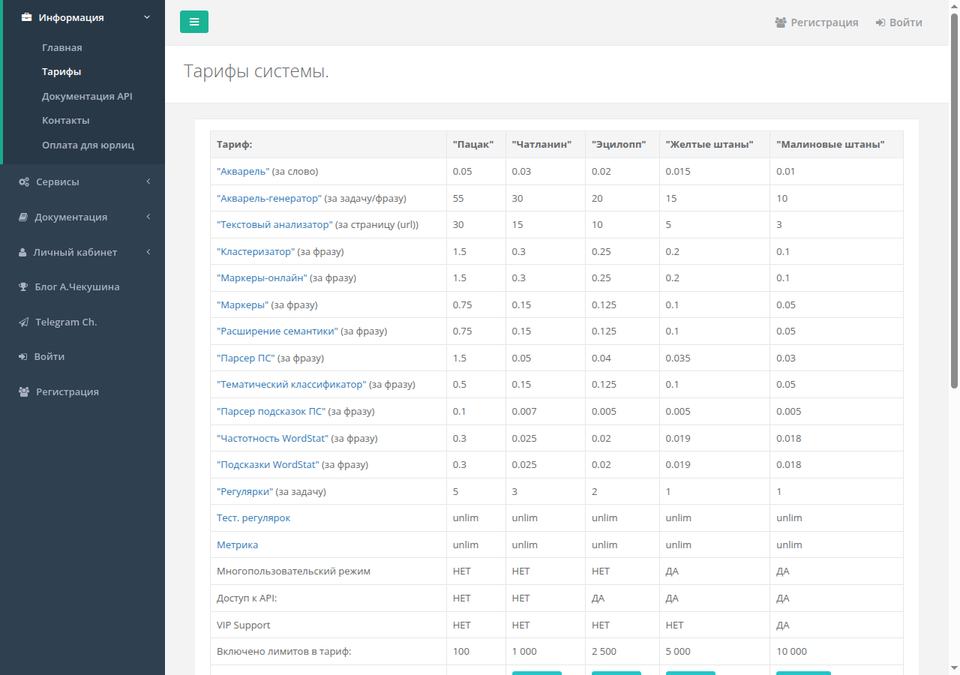
Task: Open Оплата для юрлиц sidebar item
Action: [x=88, y=145]
